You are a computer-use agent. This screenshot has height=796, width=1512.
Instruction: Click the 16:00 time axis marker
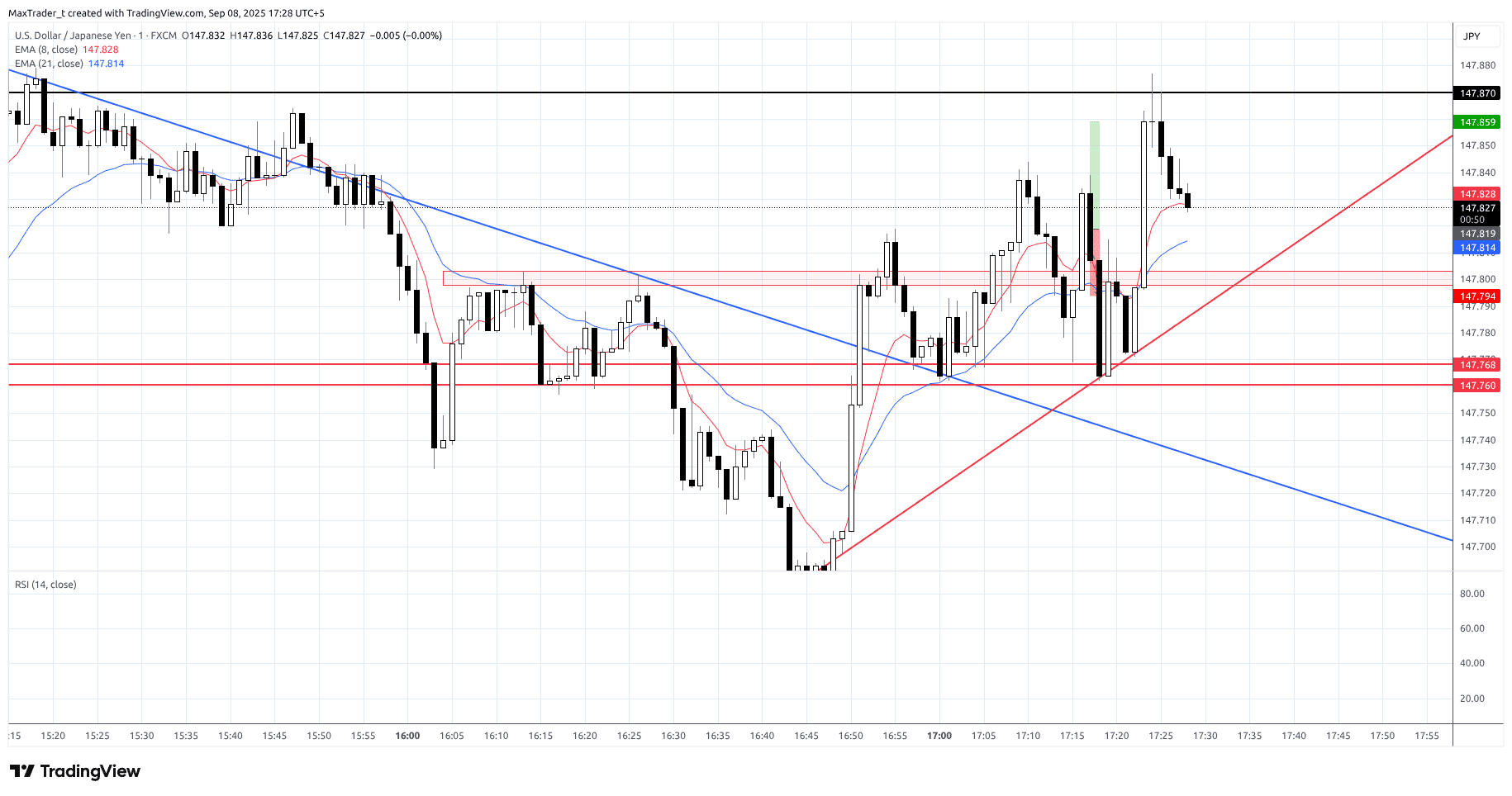[x=407, y=736]
